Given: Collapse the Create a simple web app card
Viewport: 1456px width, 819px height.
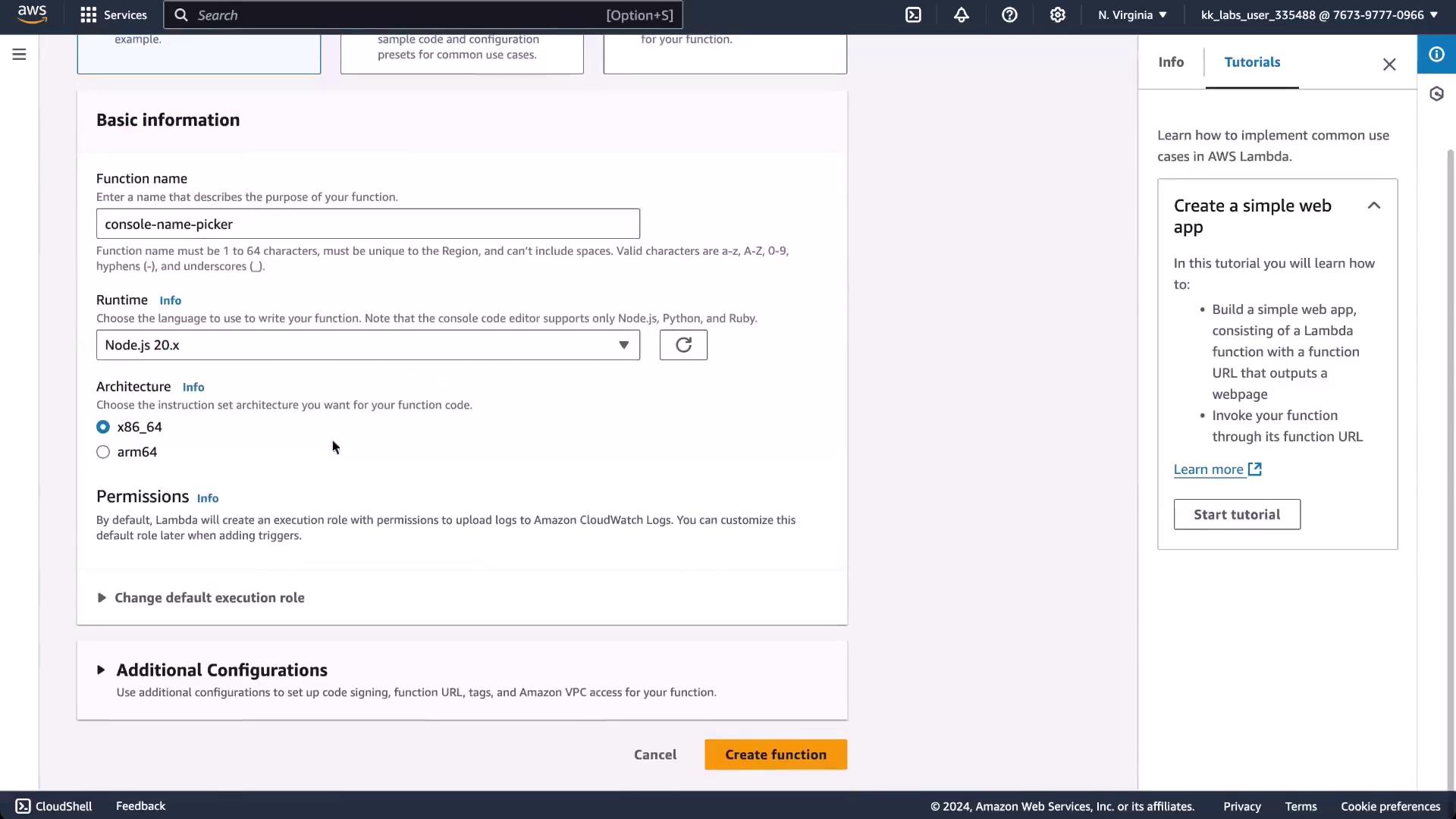Looking at the screenshot, I should click(1374, 206).
